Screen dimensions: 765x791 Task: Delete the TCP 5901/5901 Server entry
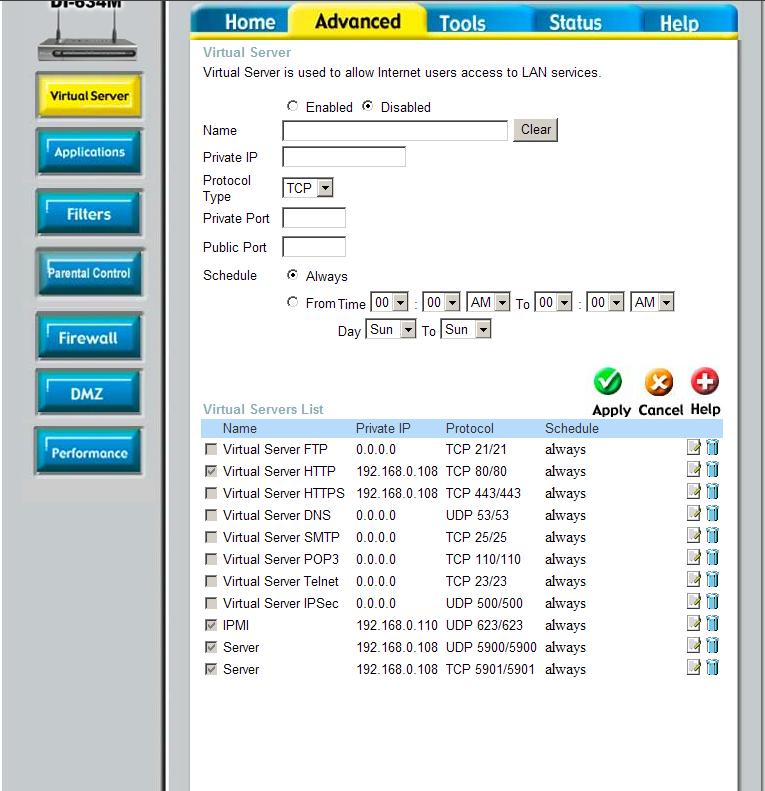(712, 668)
